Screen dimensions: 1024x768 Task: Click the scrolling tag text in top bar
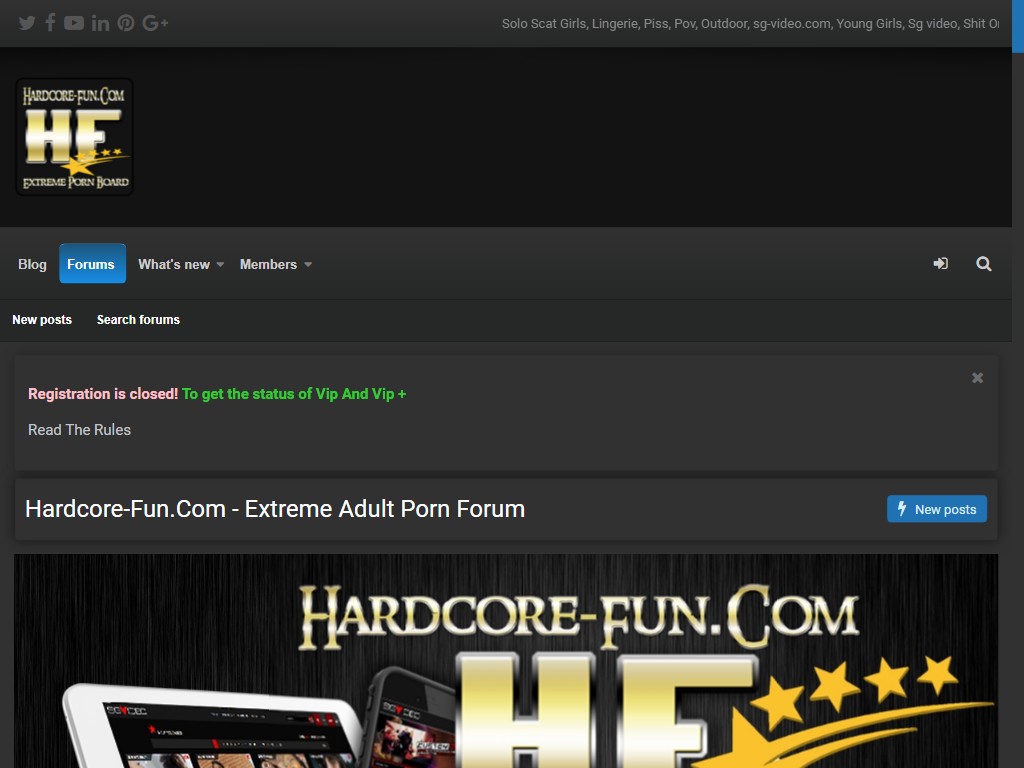point(750,24)
